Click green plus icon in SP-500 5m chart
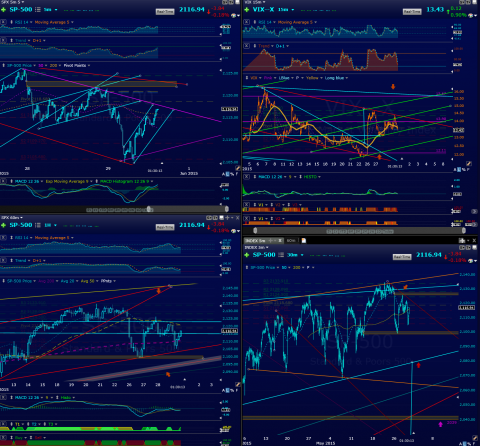Viewport: 480px width, 446px height. [x=3, y=10]
